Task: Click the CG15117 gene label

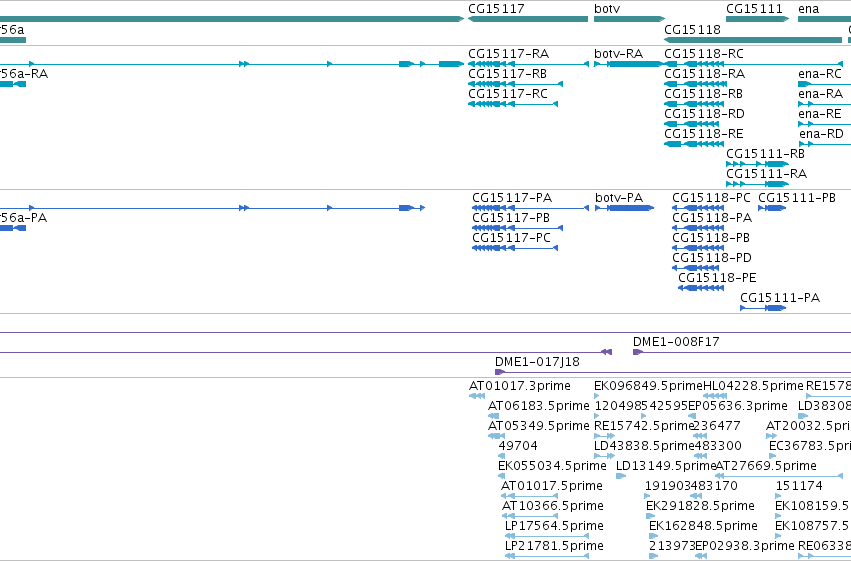Action: pos(496,9)
